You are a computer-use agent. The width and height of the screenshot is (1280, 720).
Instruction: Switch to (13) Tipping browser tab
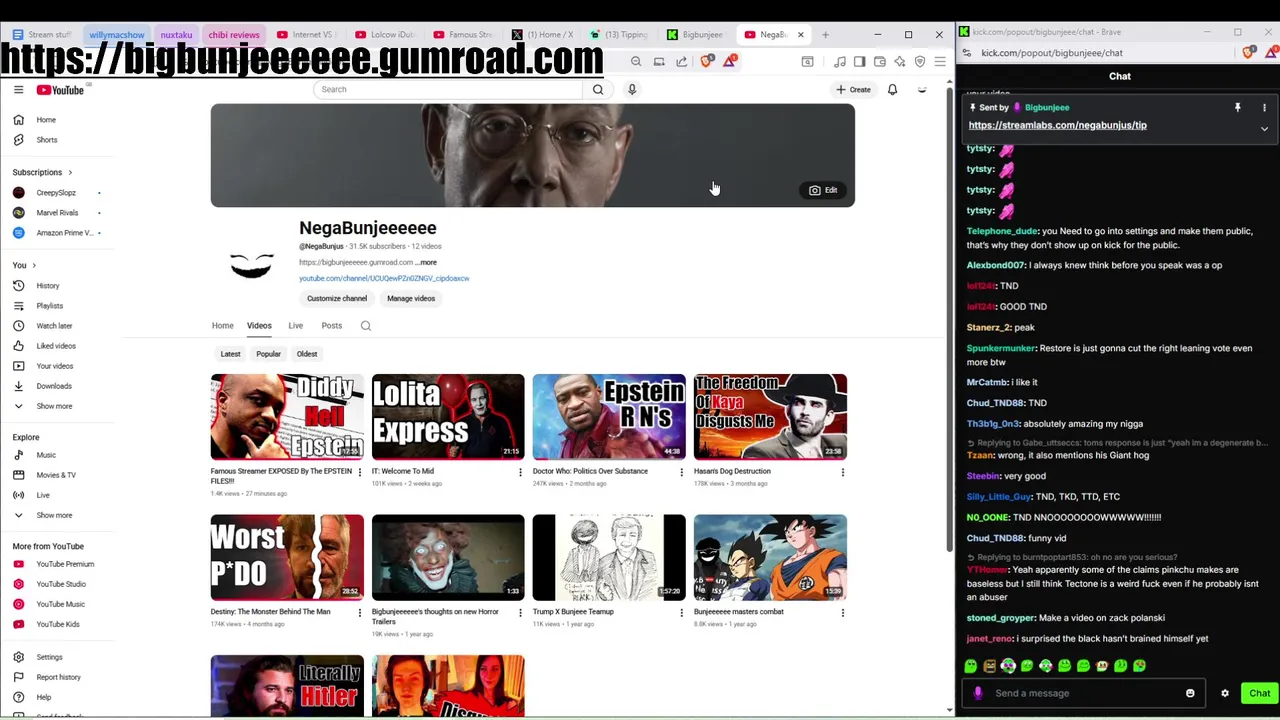coord(619,35)
